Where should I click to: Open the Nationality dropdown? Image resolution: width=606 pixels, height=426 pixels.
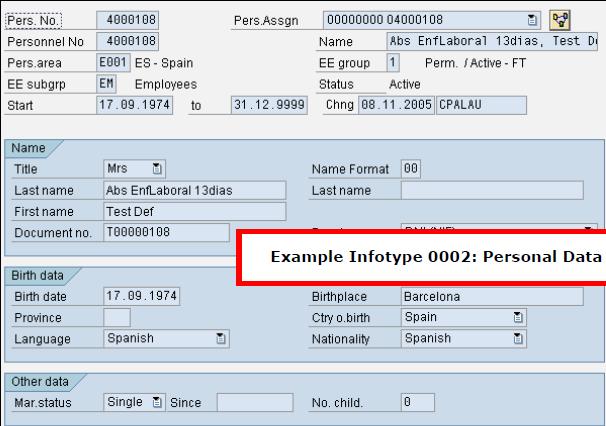pyautogui.click(x=518, y=339)
